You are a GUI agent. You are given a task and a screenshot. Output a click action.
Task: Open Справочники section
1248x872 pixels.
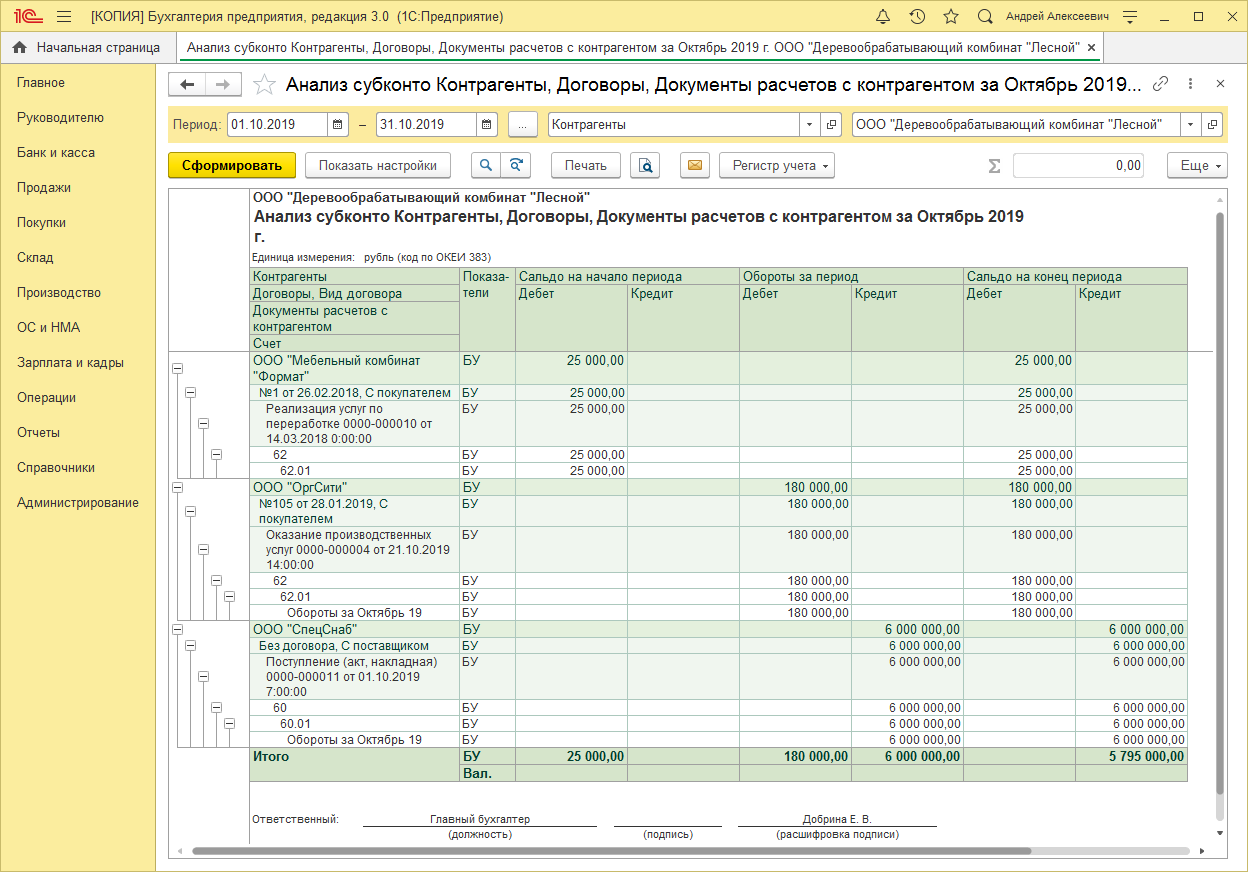[56, 468]
